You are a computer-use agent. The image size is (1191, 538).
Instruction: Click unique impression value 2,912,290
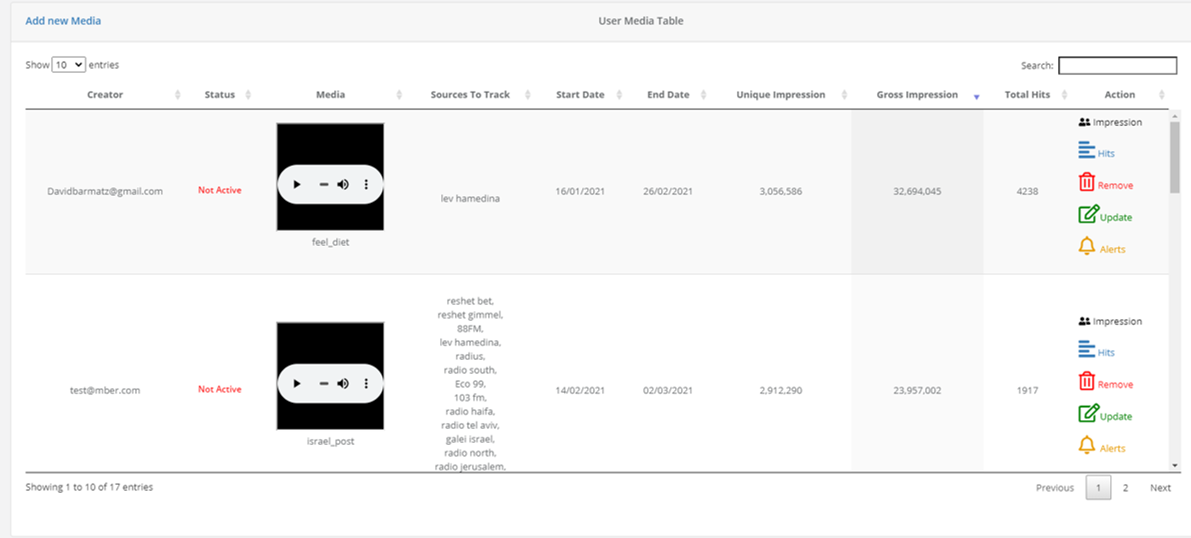click(780, 391)
